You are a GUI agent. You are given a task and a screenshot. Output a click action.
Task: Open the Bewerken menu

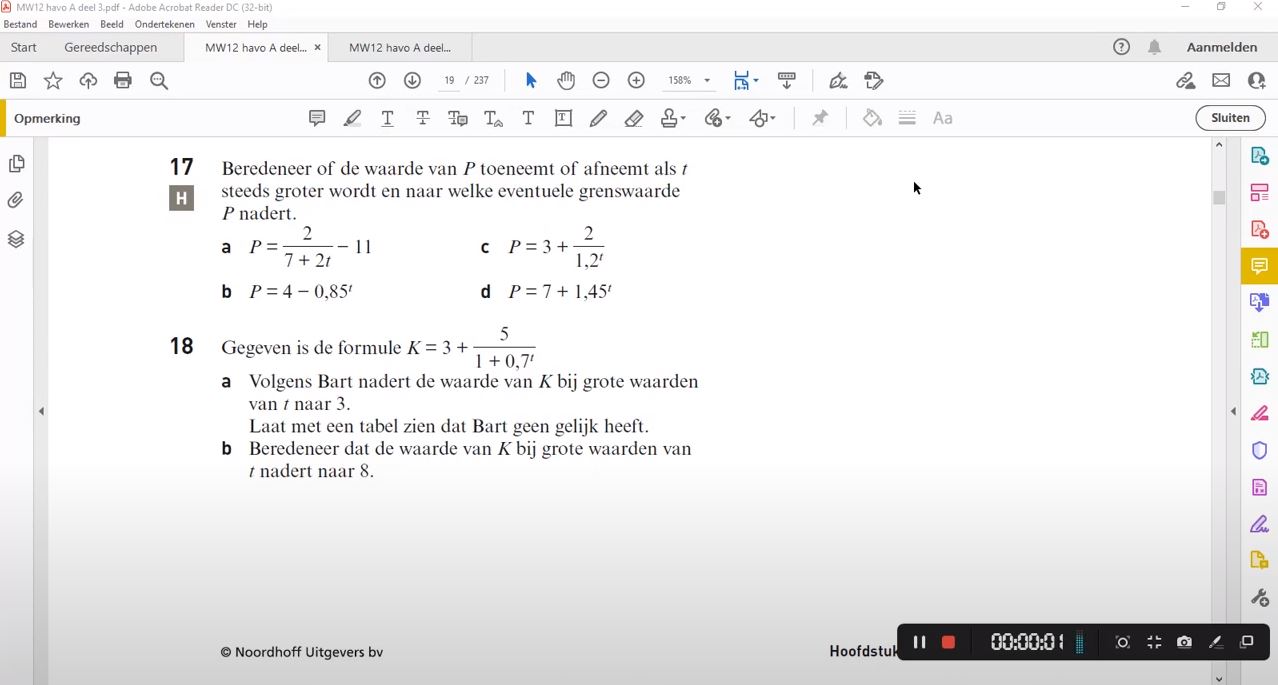(68, 24)
